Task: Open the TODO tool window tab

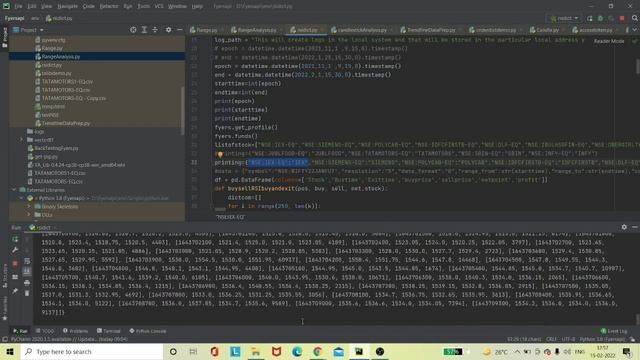Action: click(x=44, y=331)
